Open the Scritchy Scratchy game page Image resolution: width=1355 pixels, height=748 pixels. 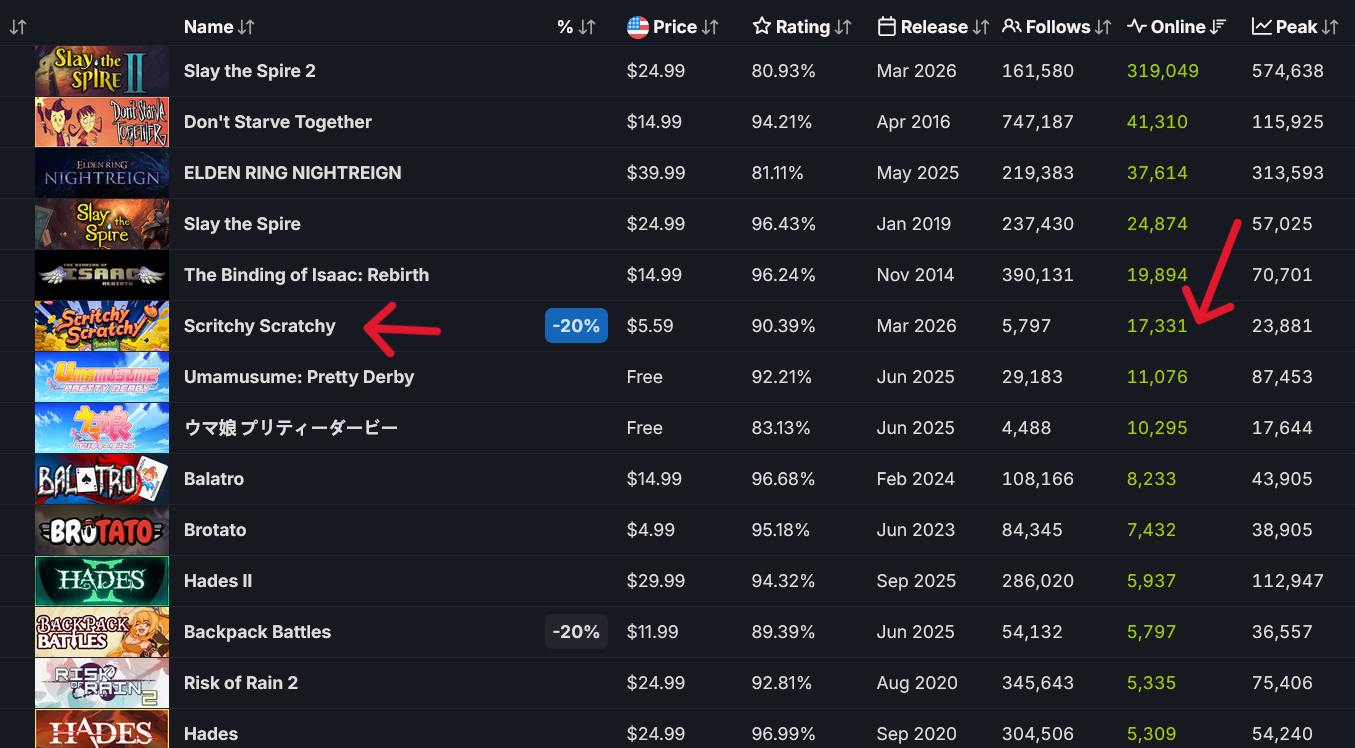tap(260, 326)
